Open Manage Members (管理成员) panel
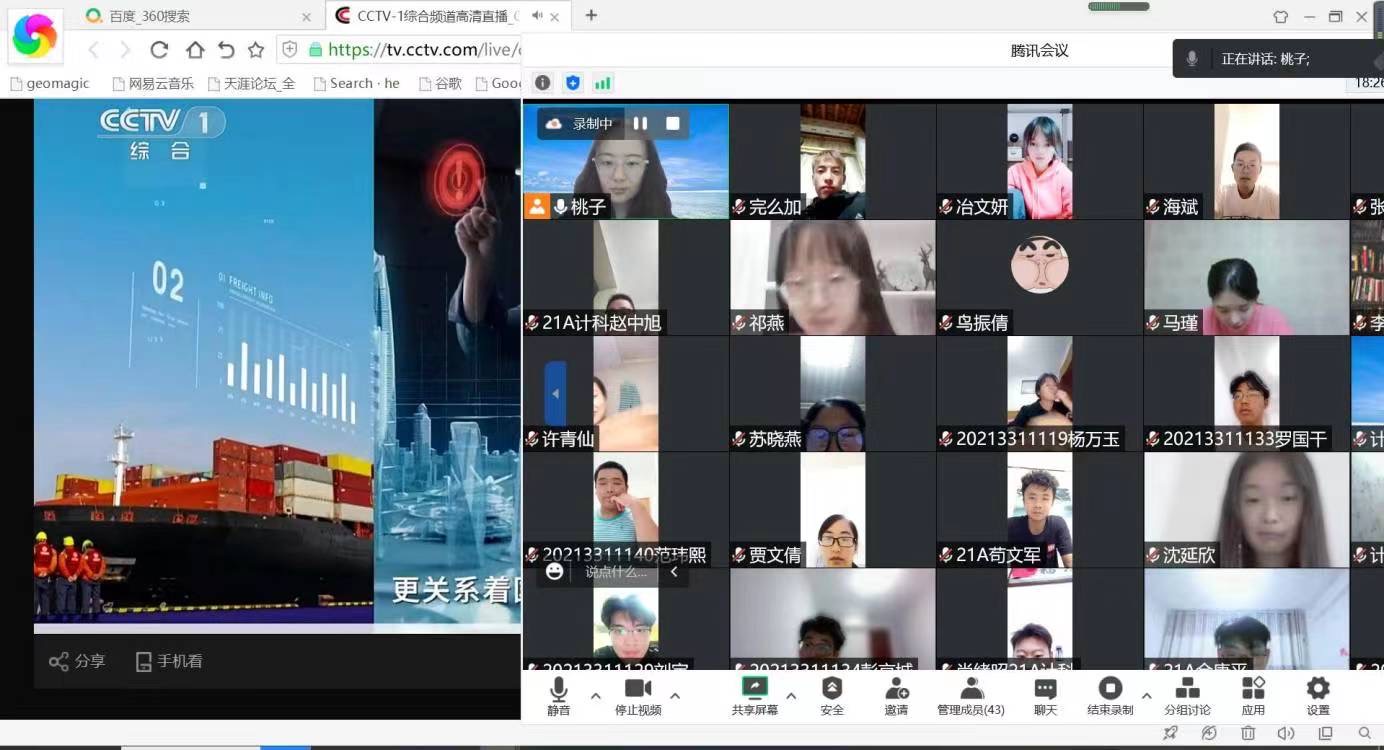The height and width of the screenshot is (750, 1384). (x=970, y=695)
